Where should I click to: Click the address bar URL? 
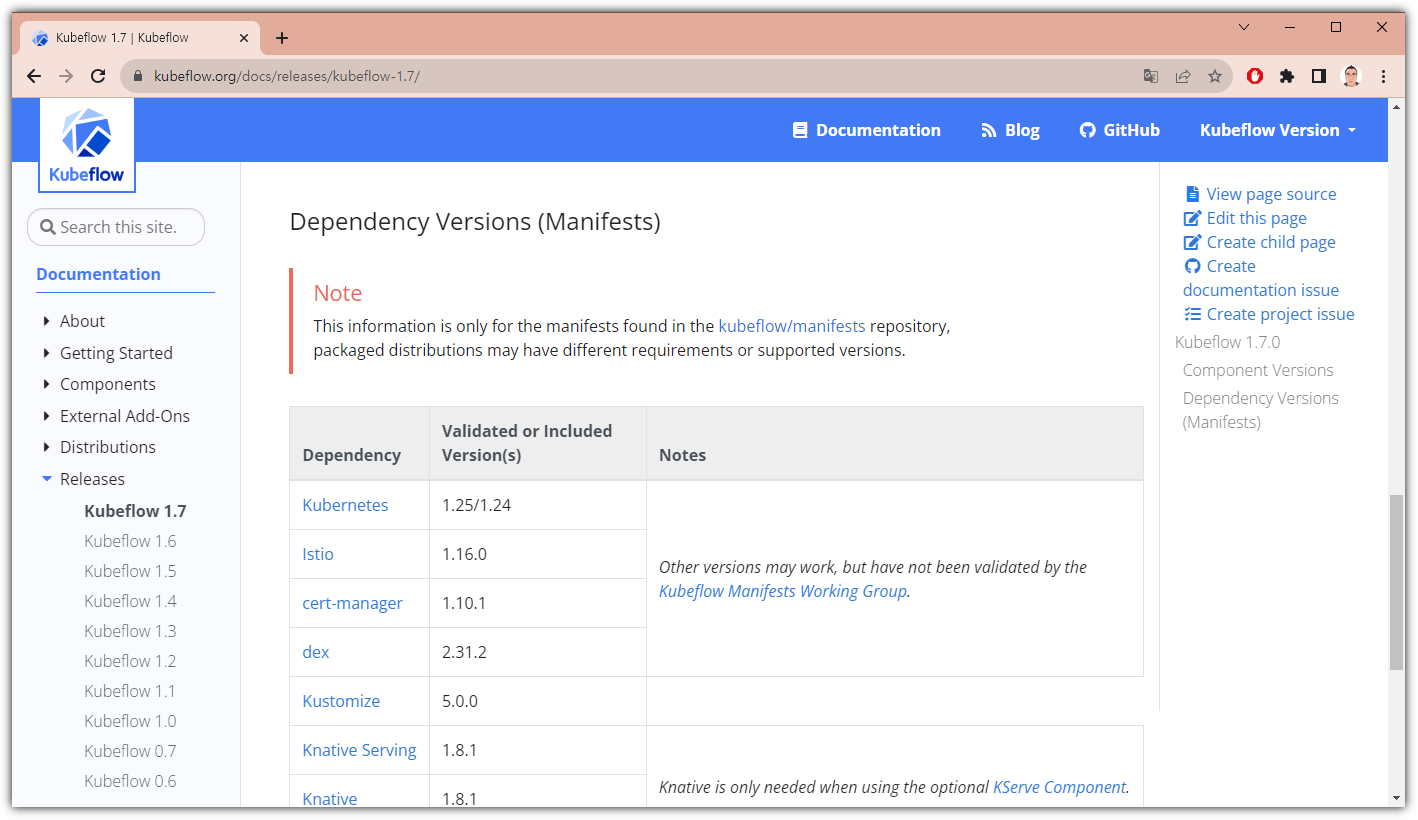(x=287, y=76)
